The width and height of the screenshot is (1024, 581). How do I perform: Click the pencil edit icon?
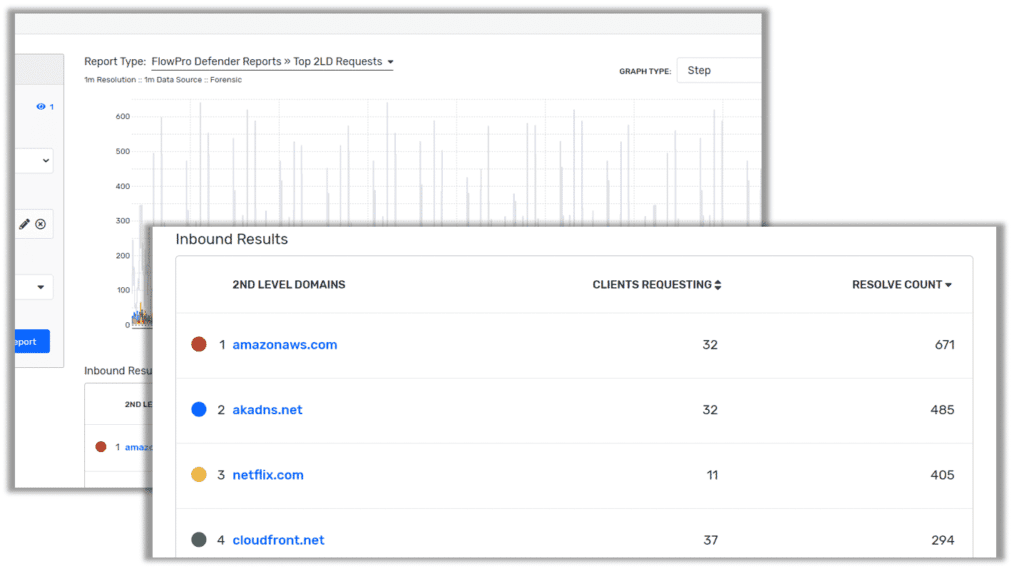coord(24,224)
